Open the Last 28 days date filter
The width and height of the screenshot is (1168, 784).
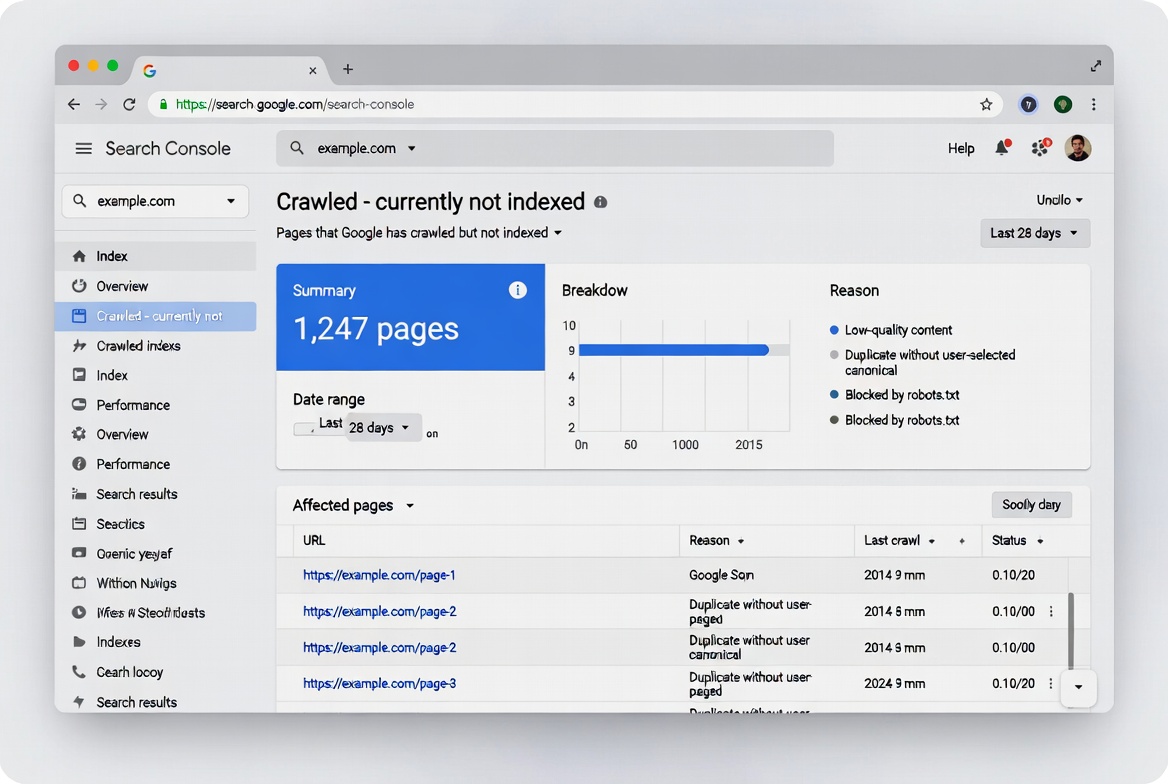point(1035,233)
